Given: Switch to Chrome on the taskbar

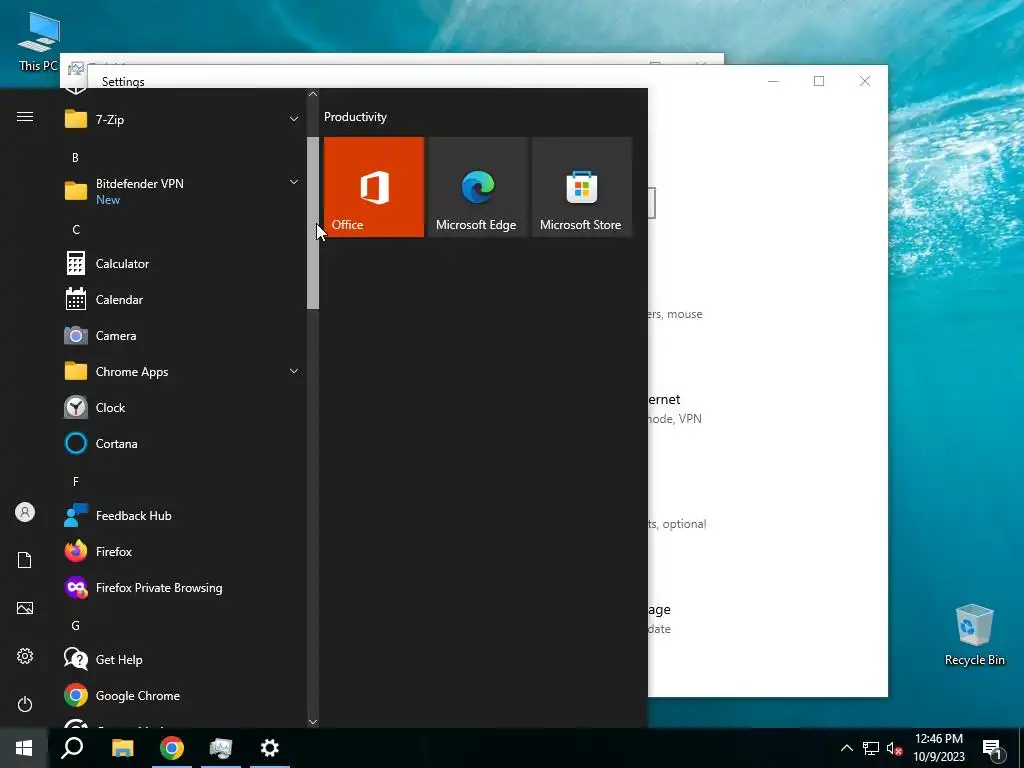Looking at the screenshot, I should point(172,748).
